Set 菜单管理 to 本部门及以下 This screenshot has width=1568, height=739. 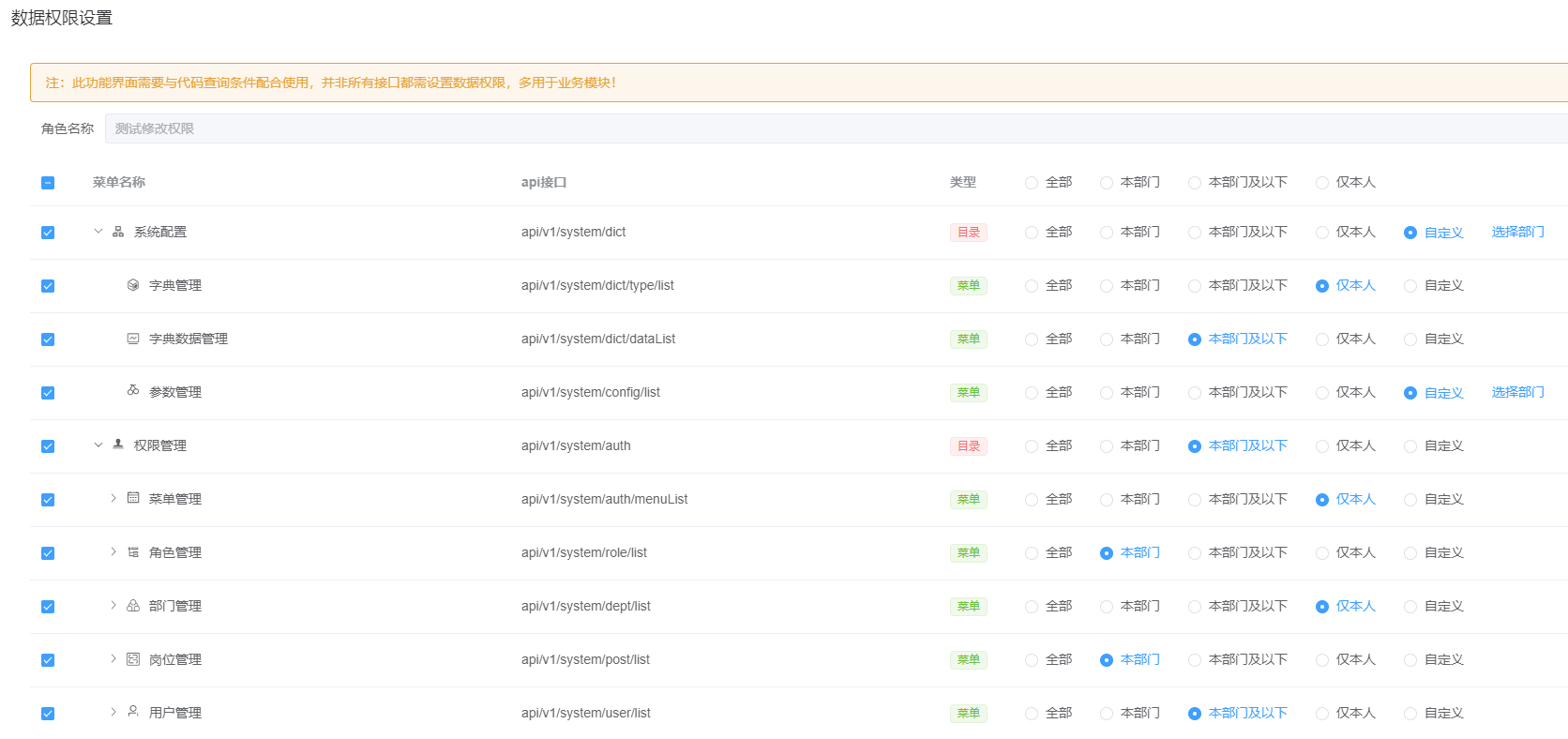click(1195, 500)
